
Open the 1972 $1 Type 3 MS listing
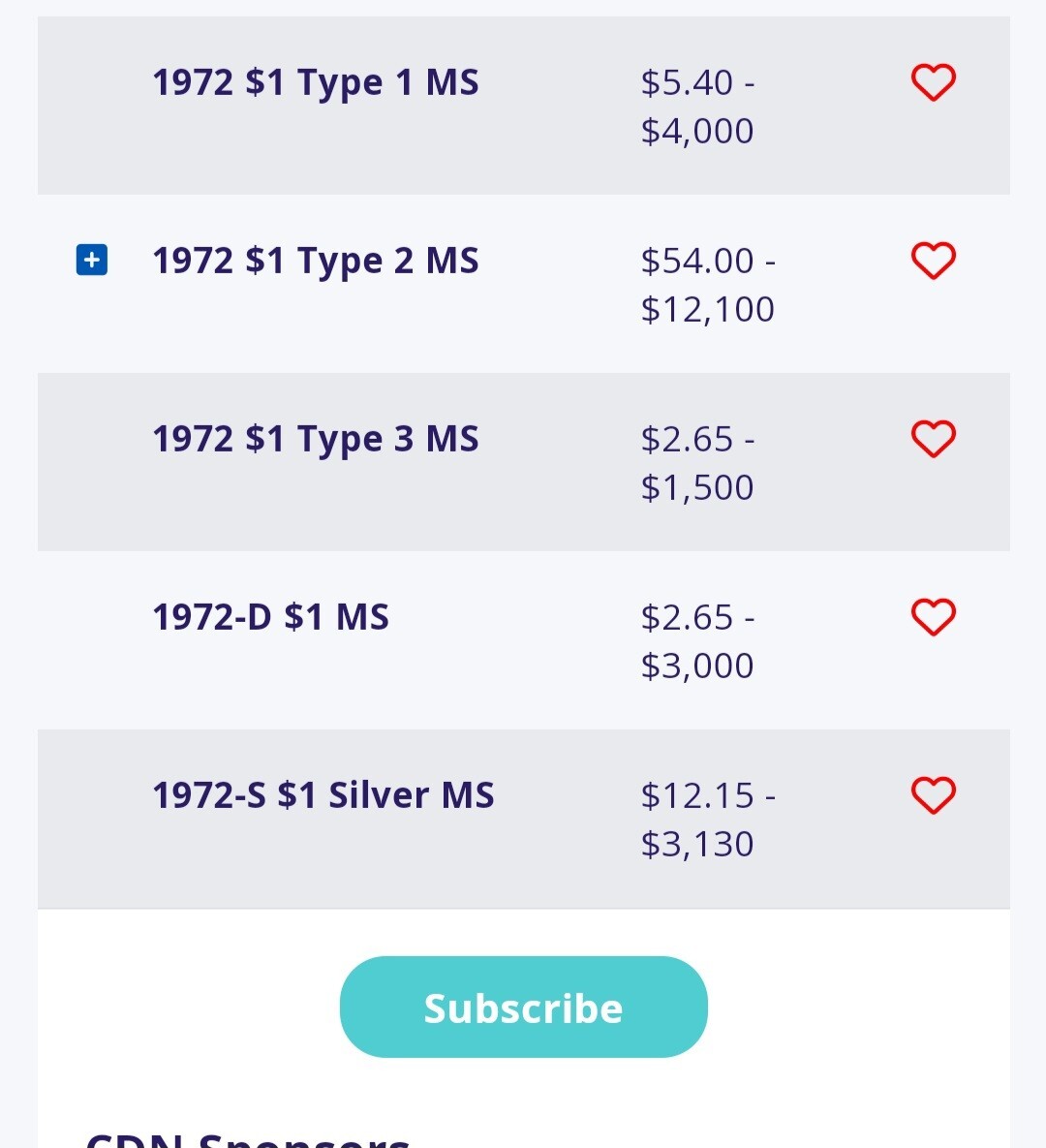pos(316,439)
